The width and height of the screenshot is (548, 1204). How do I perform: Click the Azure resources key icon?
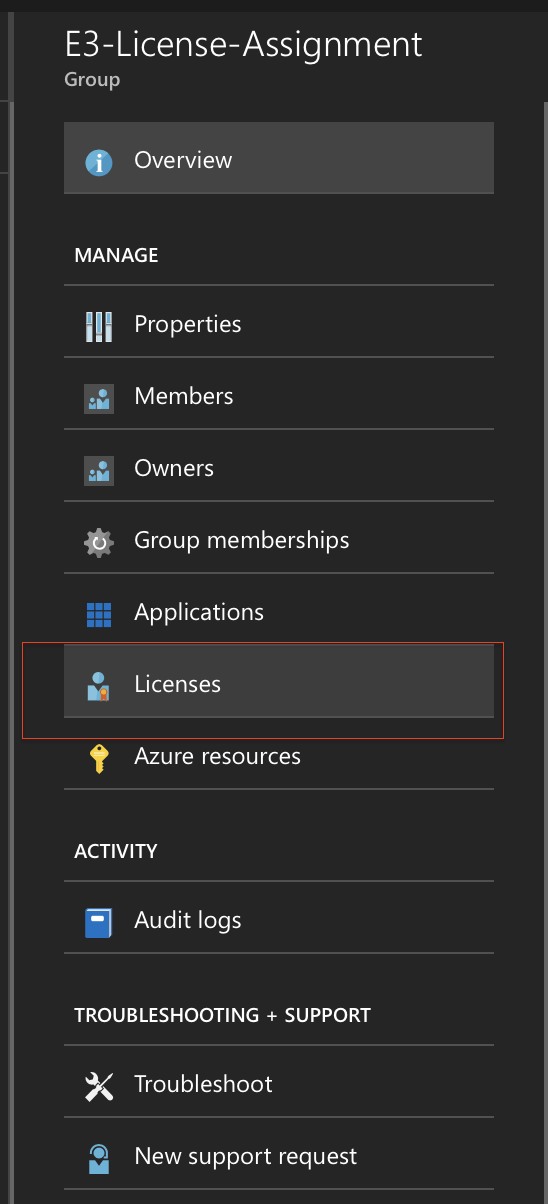(98, 758)
